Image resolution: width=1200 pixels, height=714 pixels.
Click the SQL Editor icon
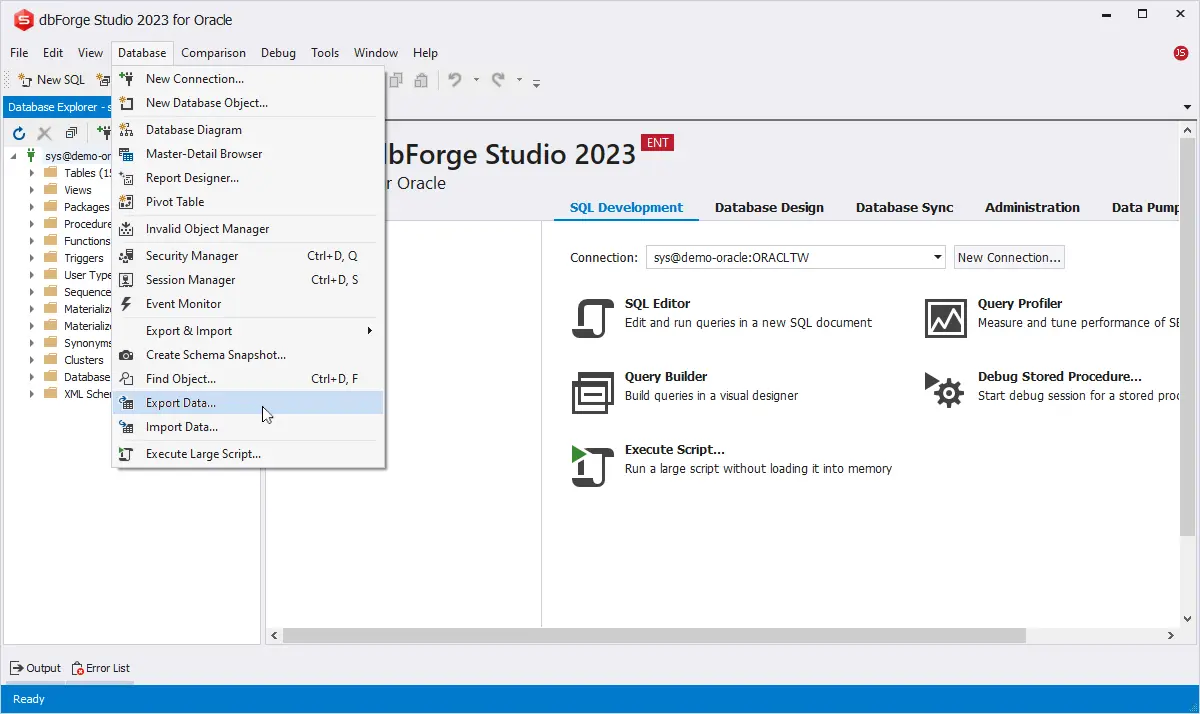[591, 319]
